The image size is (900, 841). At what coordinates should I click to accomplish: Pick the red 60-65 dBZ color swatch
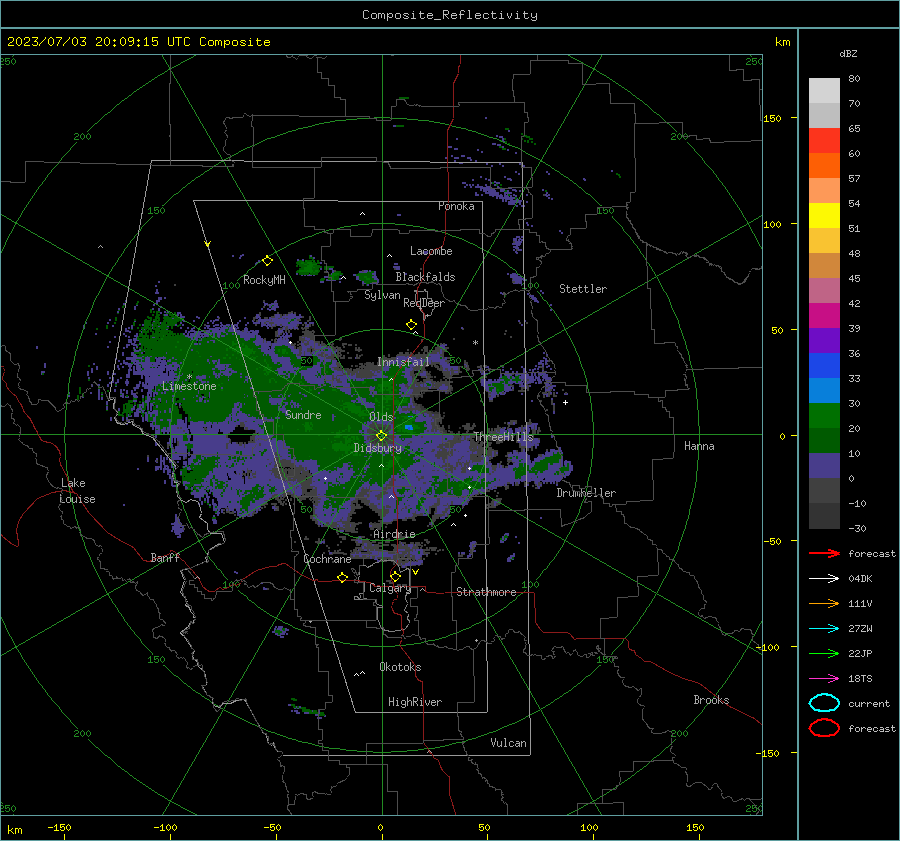(x=824, y=141)
